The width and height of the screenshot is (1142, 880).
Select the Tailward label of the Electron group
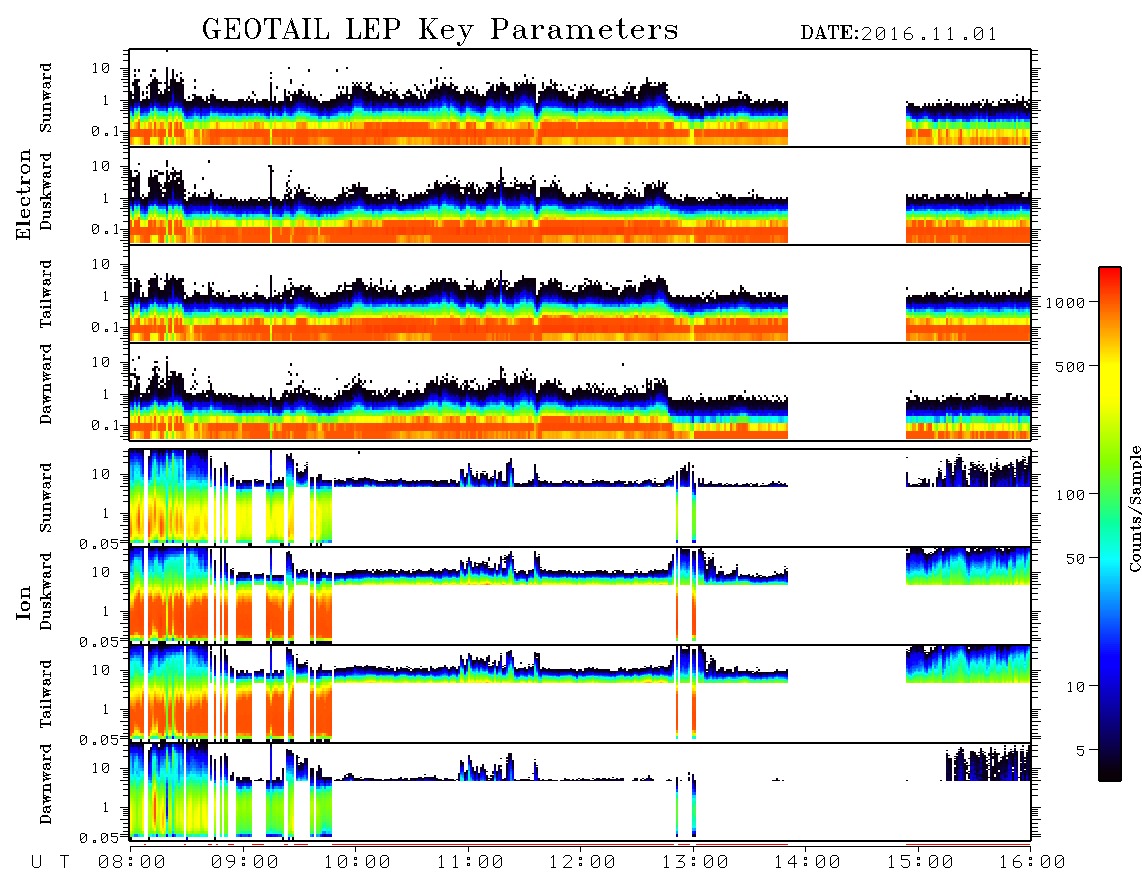click(x=46, y=294)
